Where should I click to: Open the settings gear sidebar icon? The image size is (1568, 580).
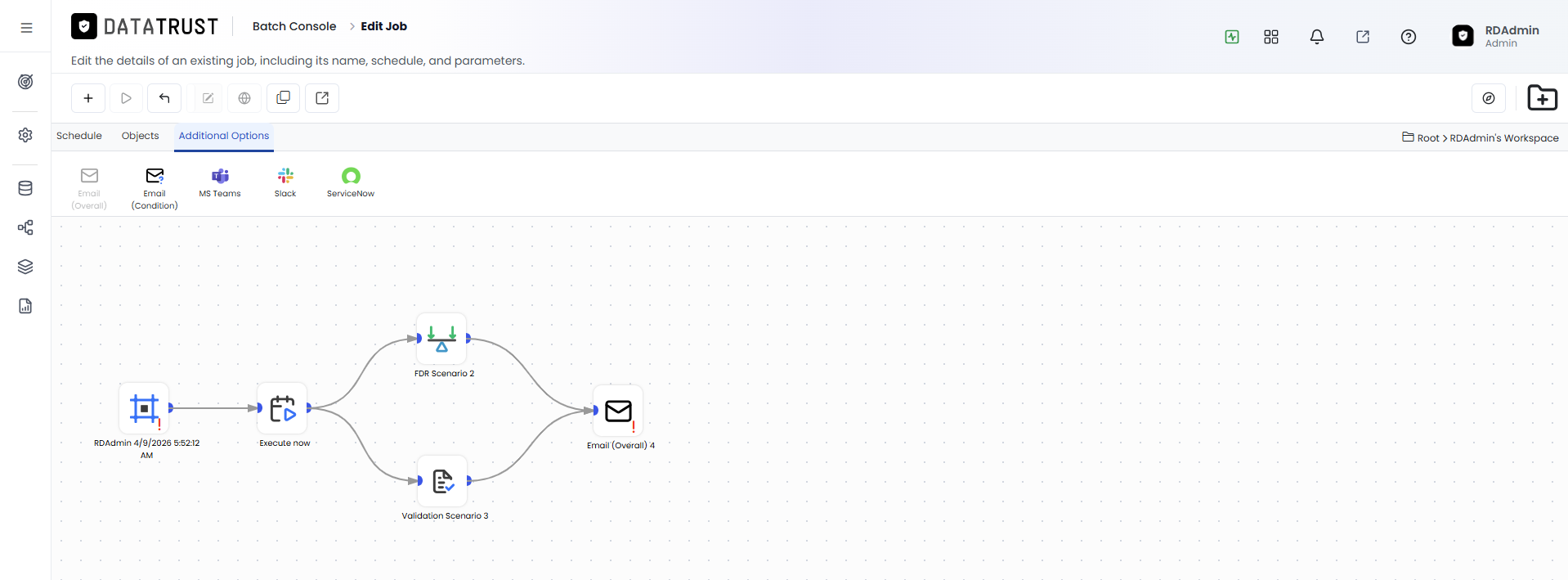pos(25,135)
